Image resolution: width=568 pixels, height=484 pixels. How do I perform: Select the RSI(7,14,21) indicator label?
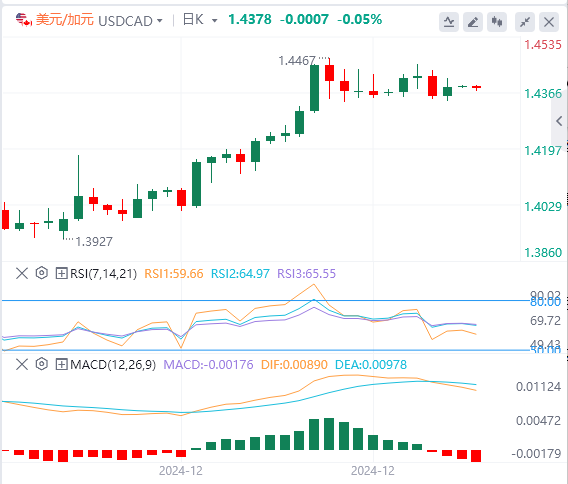[x=104, y=274]
